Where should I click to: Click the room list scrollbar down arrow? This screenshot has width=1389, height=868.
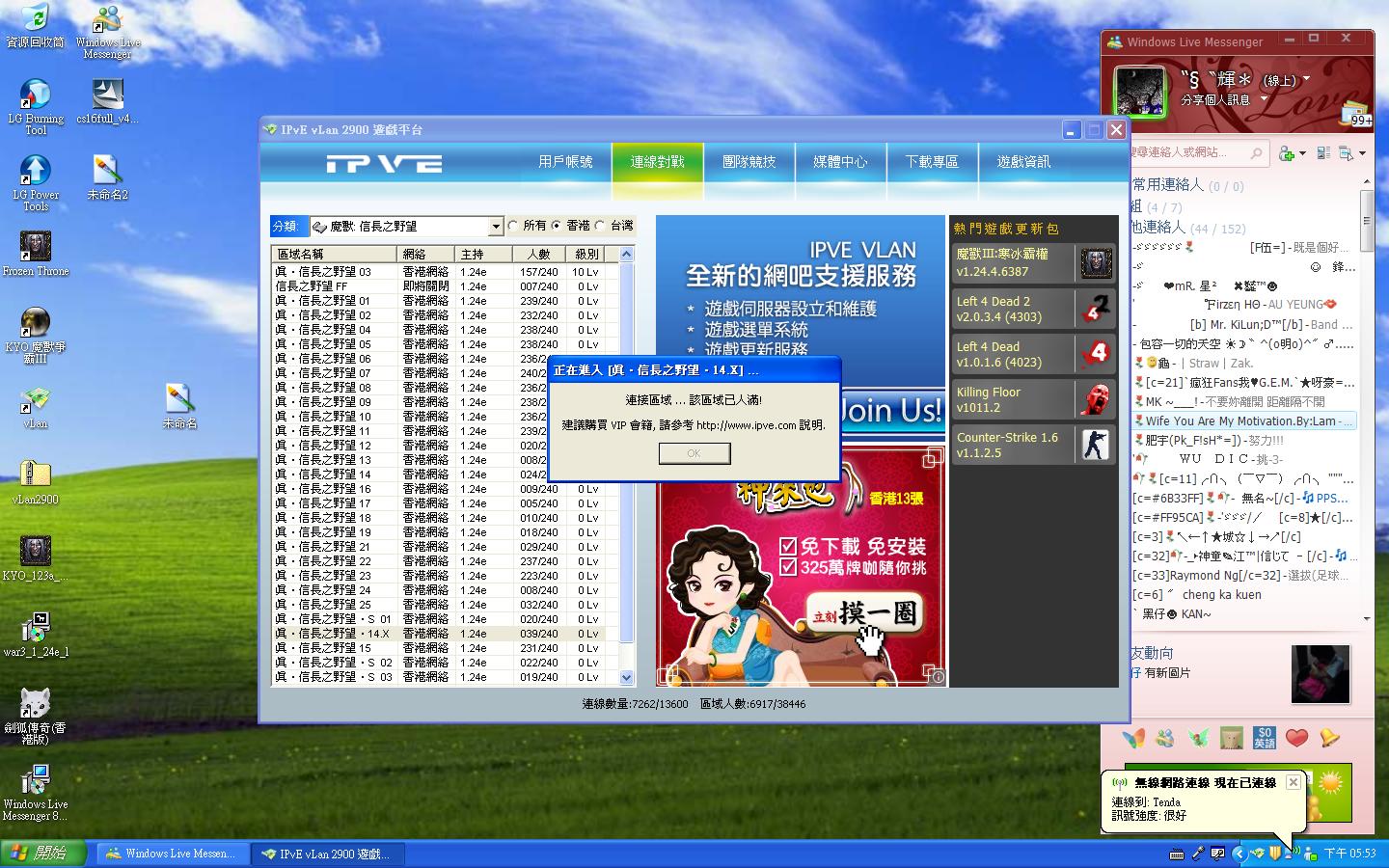(626, 678)
